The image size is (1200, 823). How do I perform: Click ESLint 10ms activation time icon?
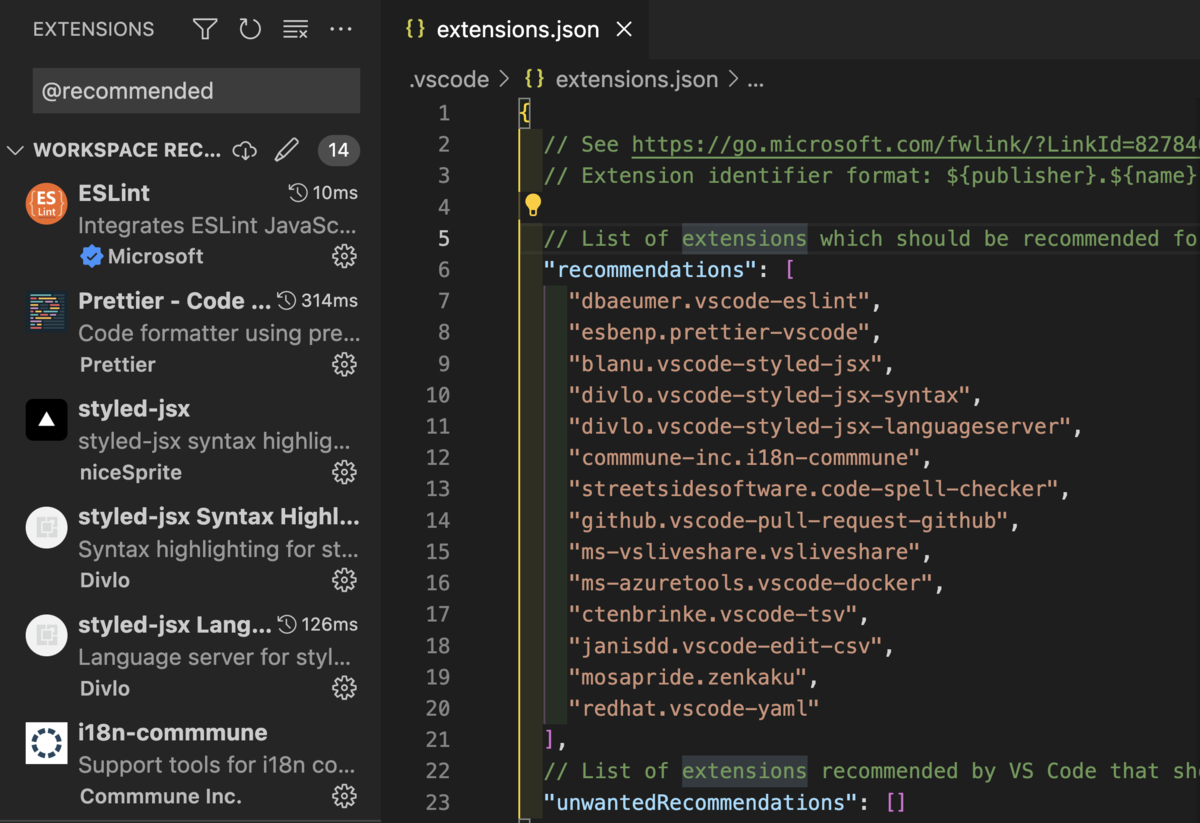click(x=297, y=193)
